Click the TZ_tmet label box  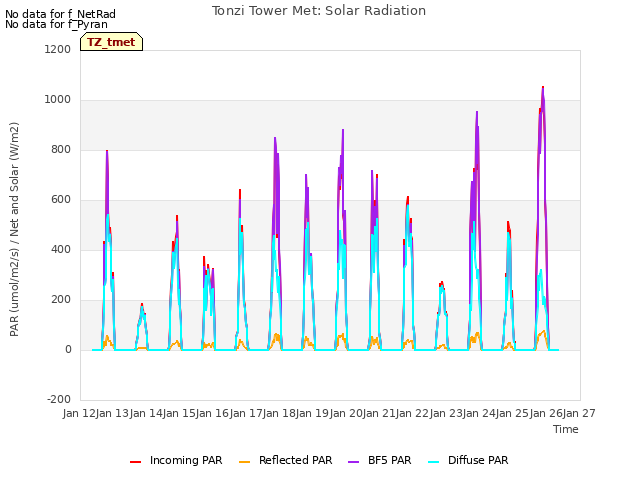point(111,42)
